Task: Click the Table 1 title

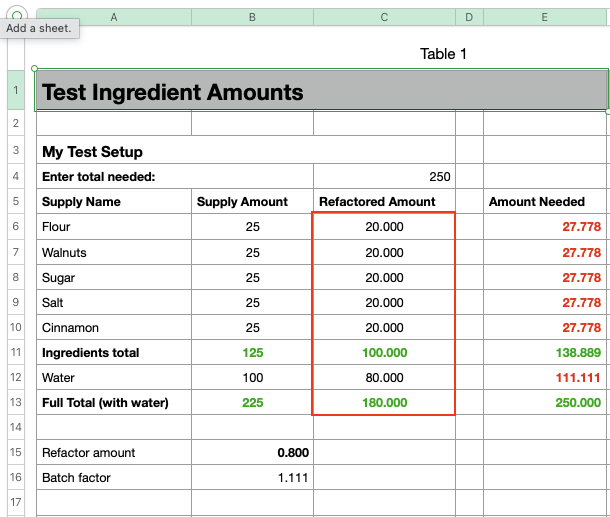Action: [443, 54]
